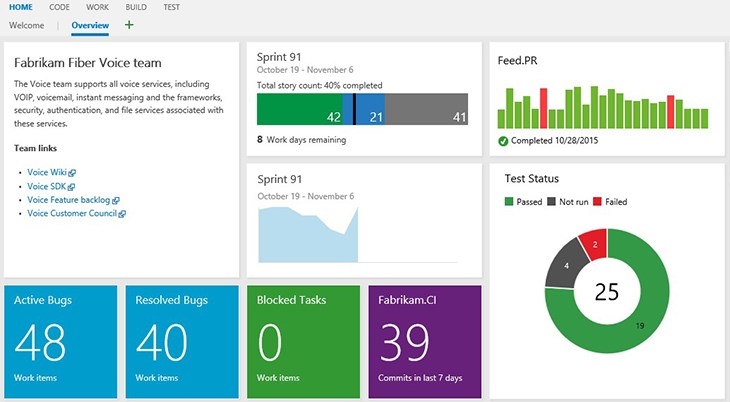Click 'Completed 10/28/2015' status text
The image size is (730, 402).
coord(554,140)
